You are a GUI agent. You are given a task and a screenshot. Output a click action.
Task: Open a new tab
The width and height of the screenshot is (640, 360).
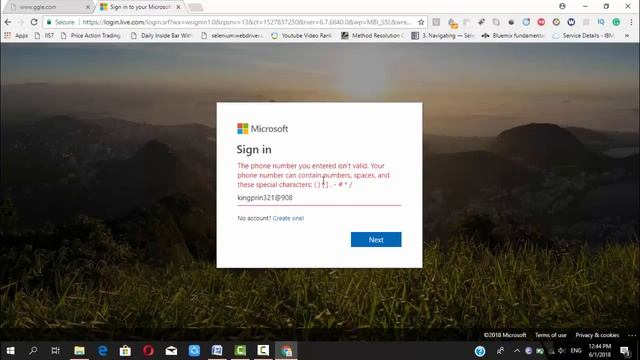pos(196,7)
